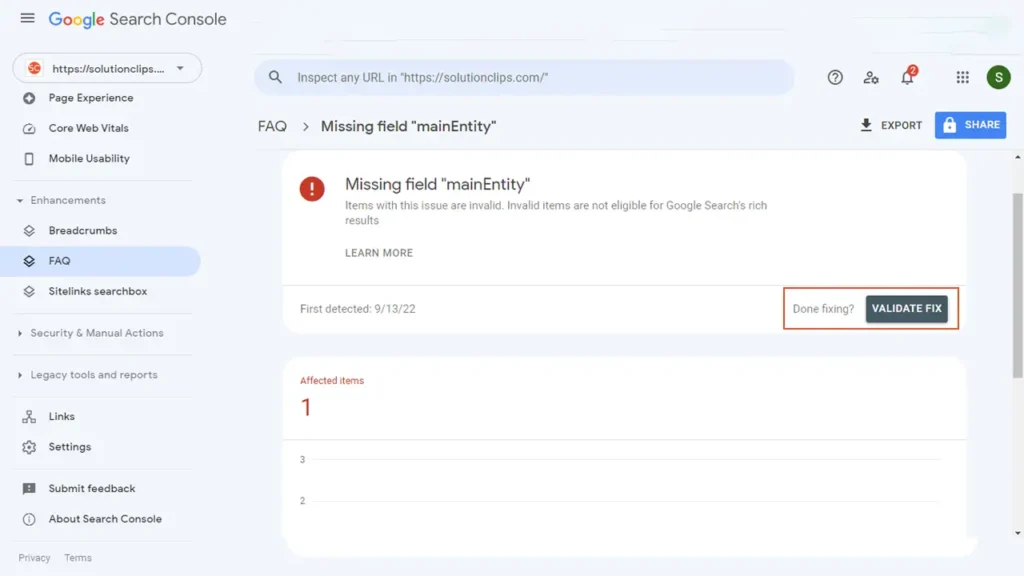Follow the Learn More link
The height and width of the screenshot is (576, 1024).
tap(378, 253)
